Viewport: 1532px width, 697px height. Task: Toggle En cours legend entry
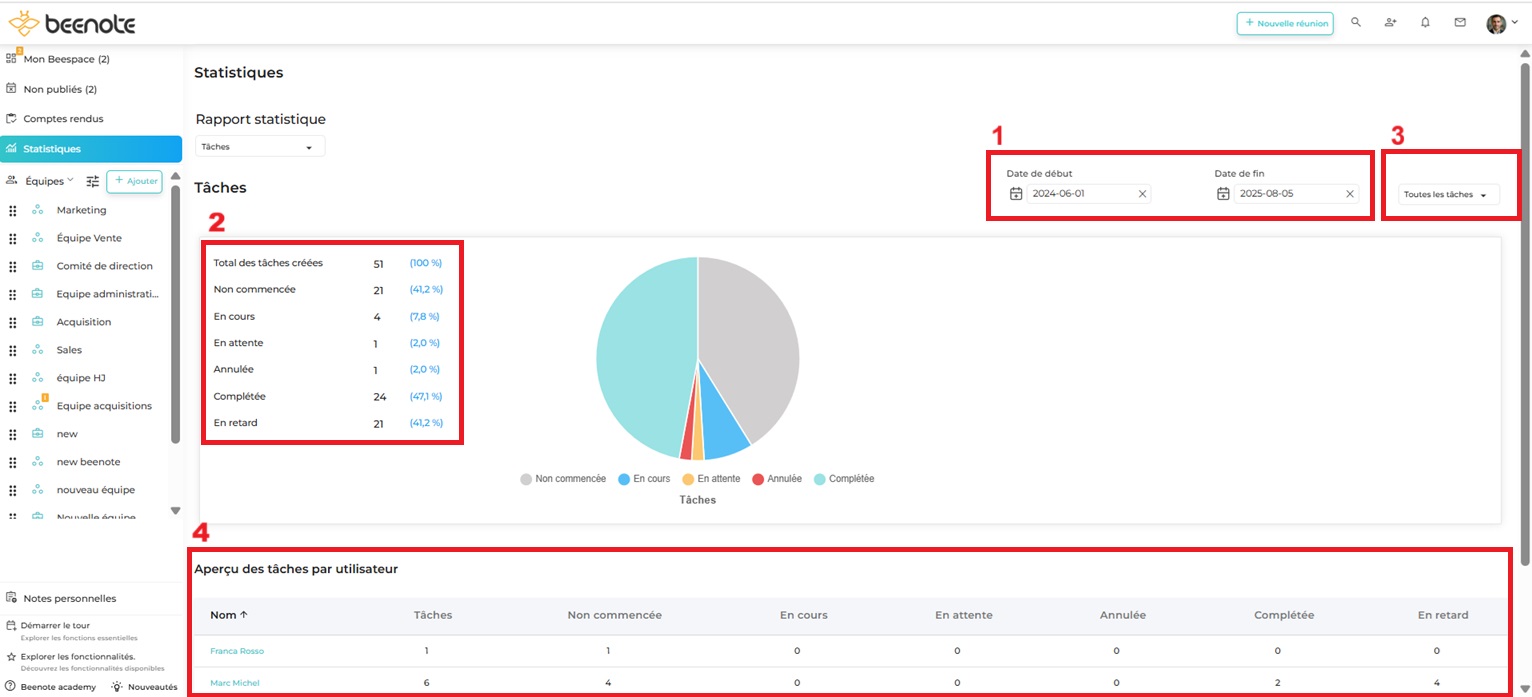[x=644, y=479]
